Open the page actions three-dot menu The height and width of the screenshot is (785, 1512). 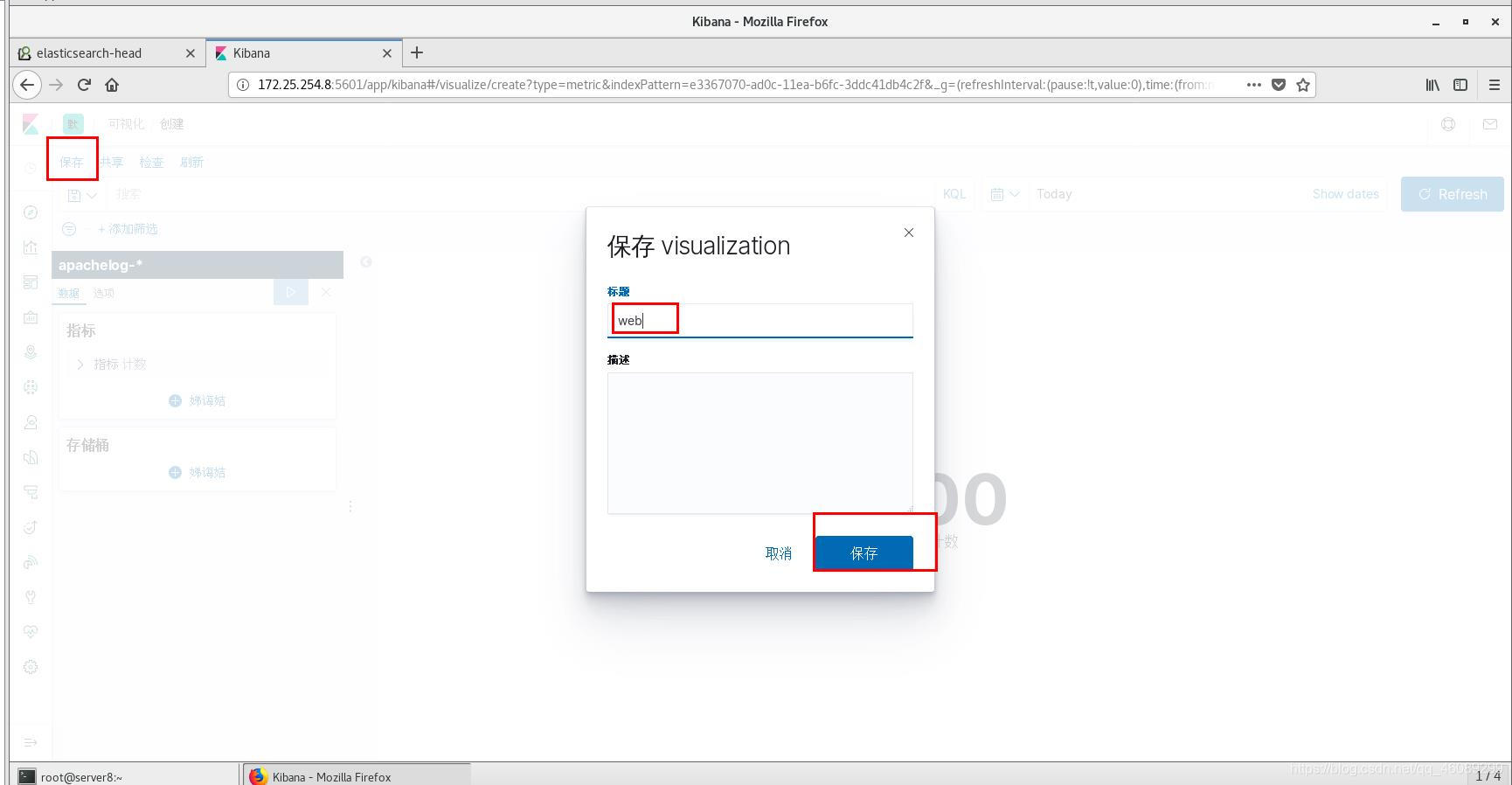point(1253,85)
